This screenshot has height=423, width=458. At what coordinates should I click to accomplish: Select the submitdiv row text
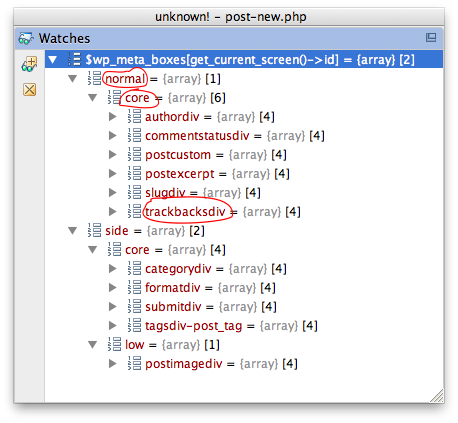click(x=211, y=307)
